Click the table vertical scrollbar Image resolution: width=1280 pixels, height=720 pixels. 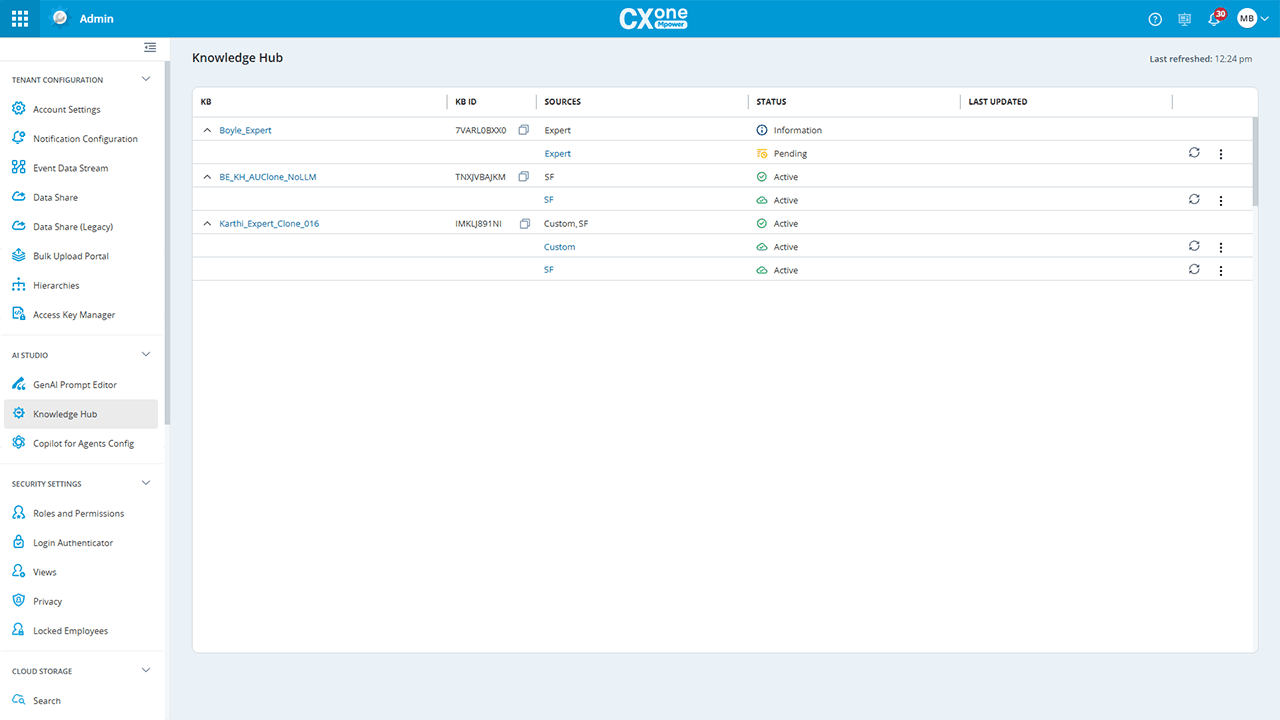click(1255, 160)
